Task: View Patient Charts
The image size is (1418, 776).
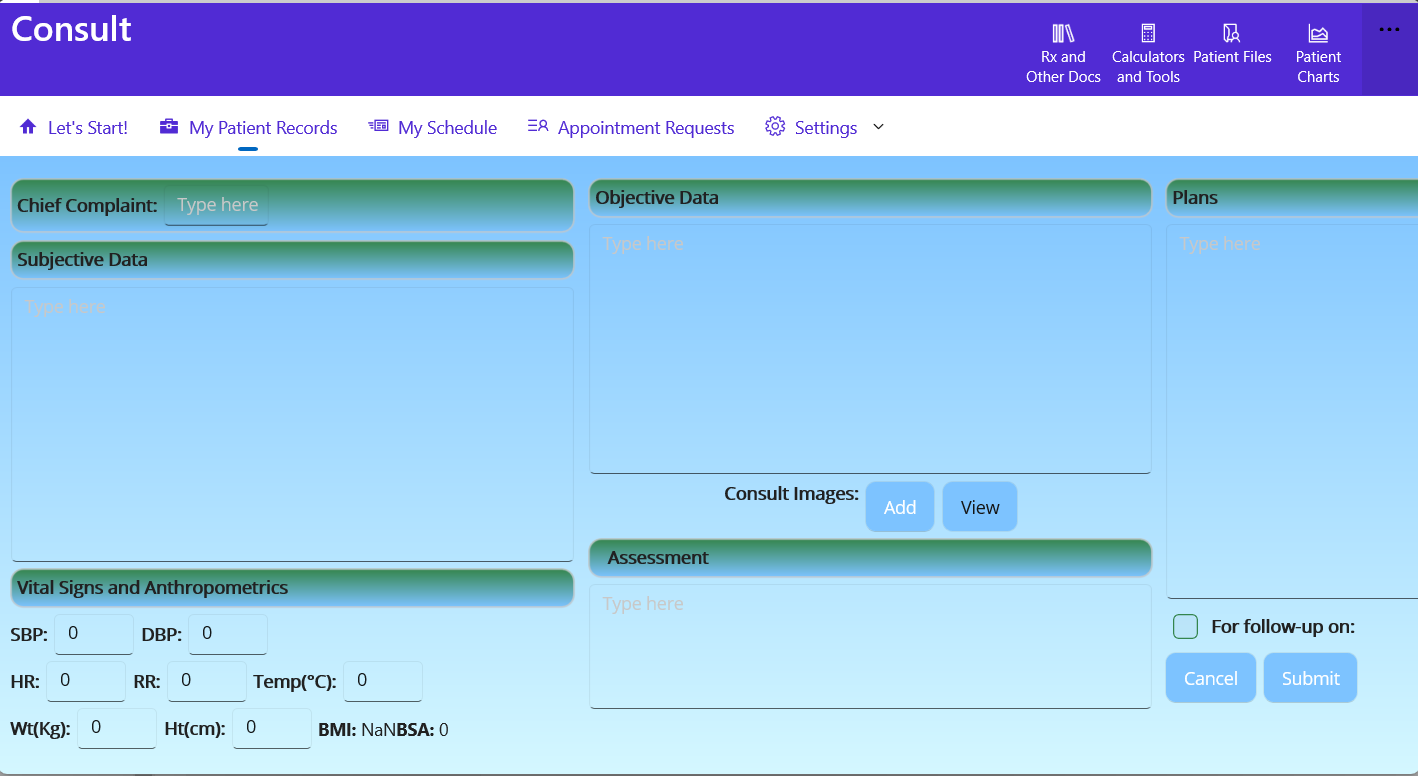Action: [1317, 50]
